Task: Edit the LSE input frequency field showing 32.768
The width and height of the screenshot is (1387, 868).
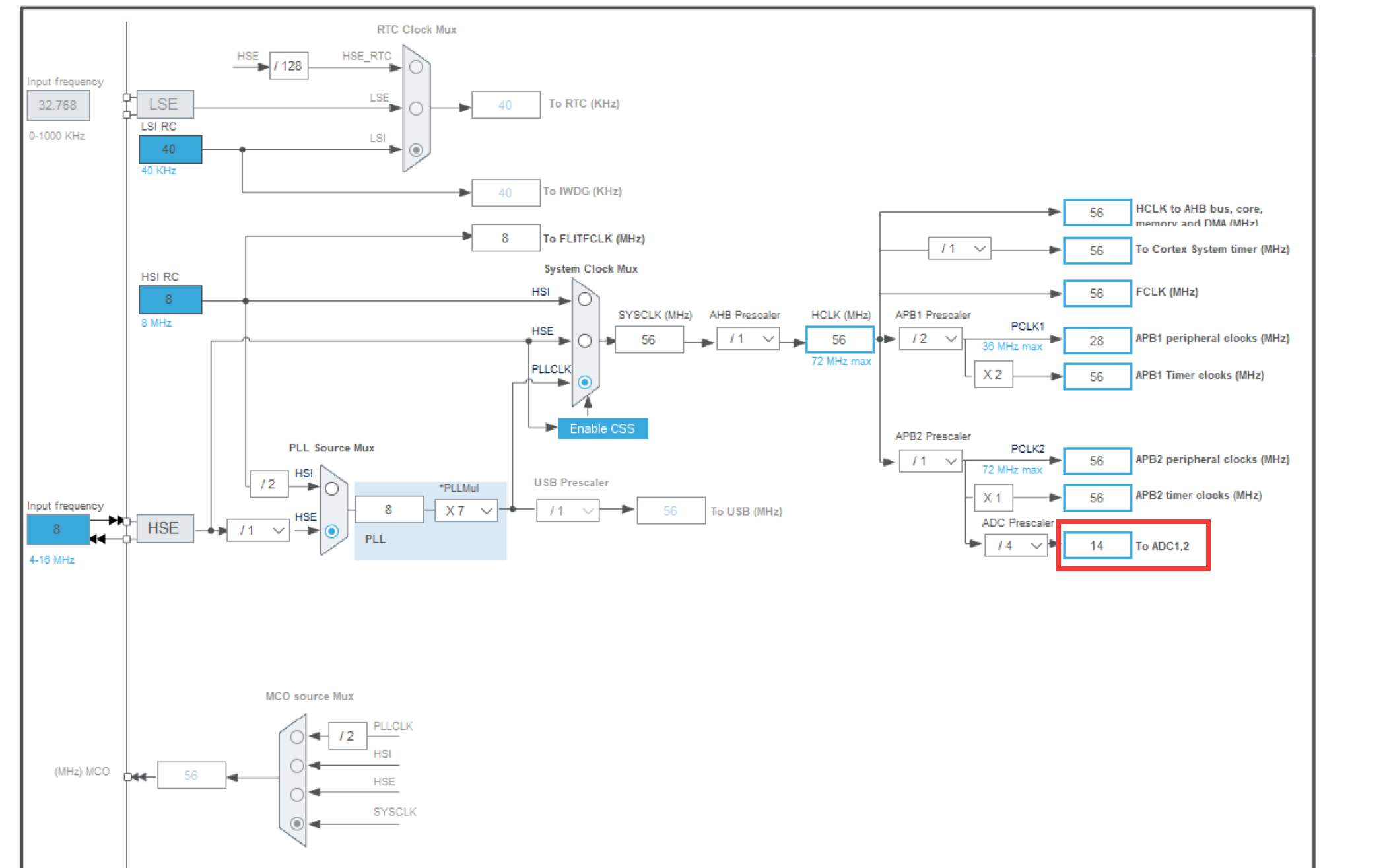Action: pos(58,106)
